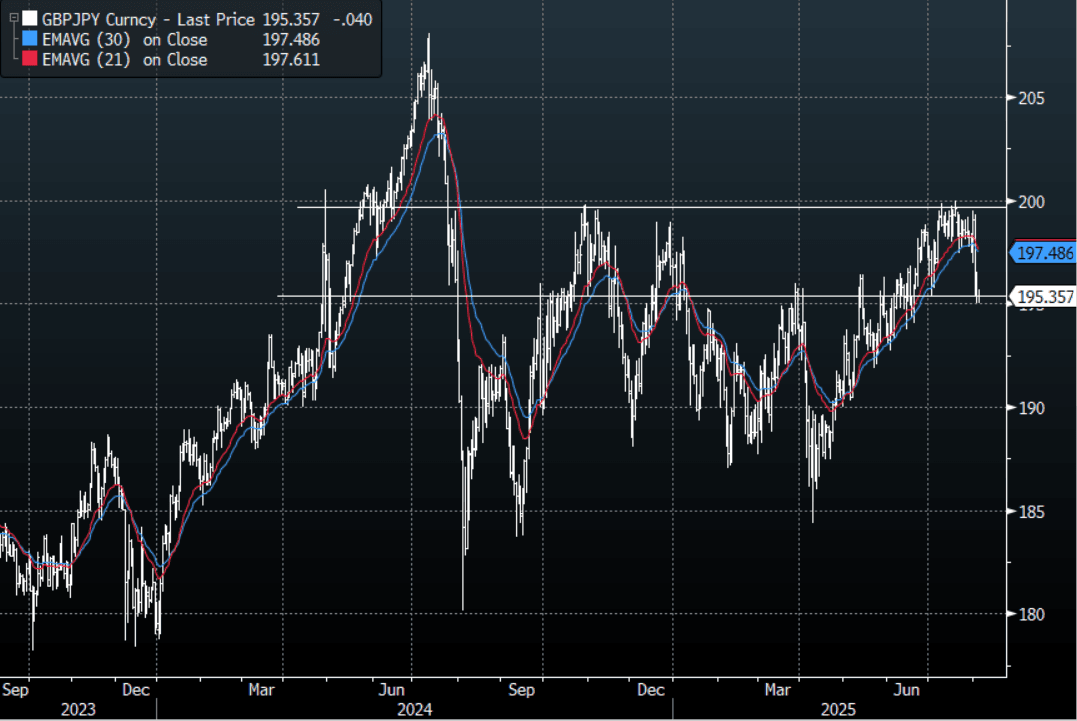
Task: Click the 2023 year label on time axis
Action: 78,709
